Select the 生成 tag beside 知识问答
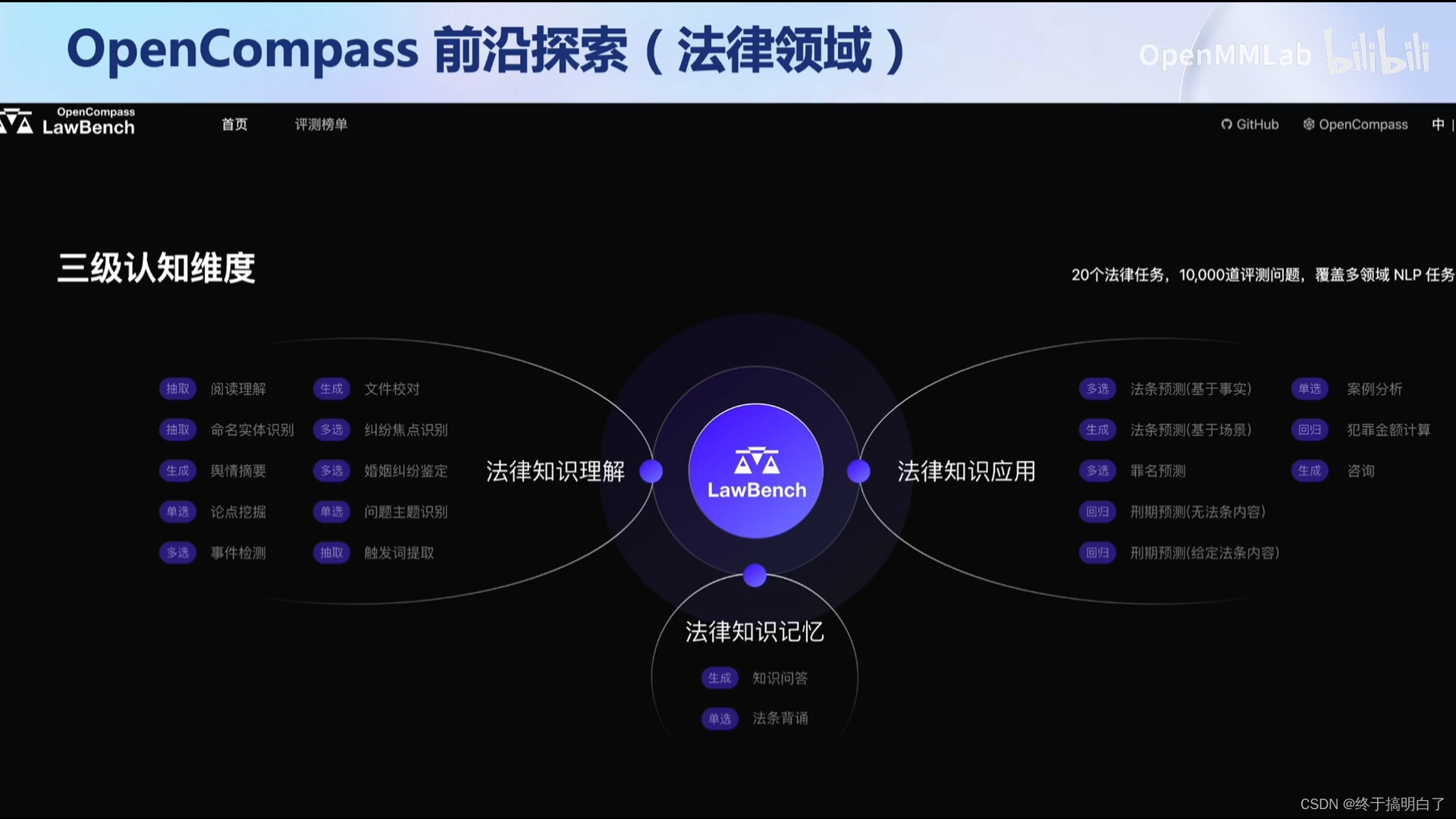 tap(719, 678)
